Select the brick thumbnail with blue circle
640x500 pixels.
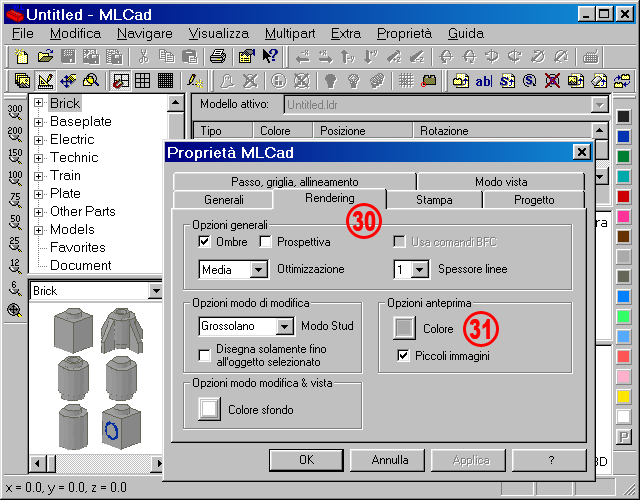click(x=122, y=427)
